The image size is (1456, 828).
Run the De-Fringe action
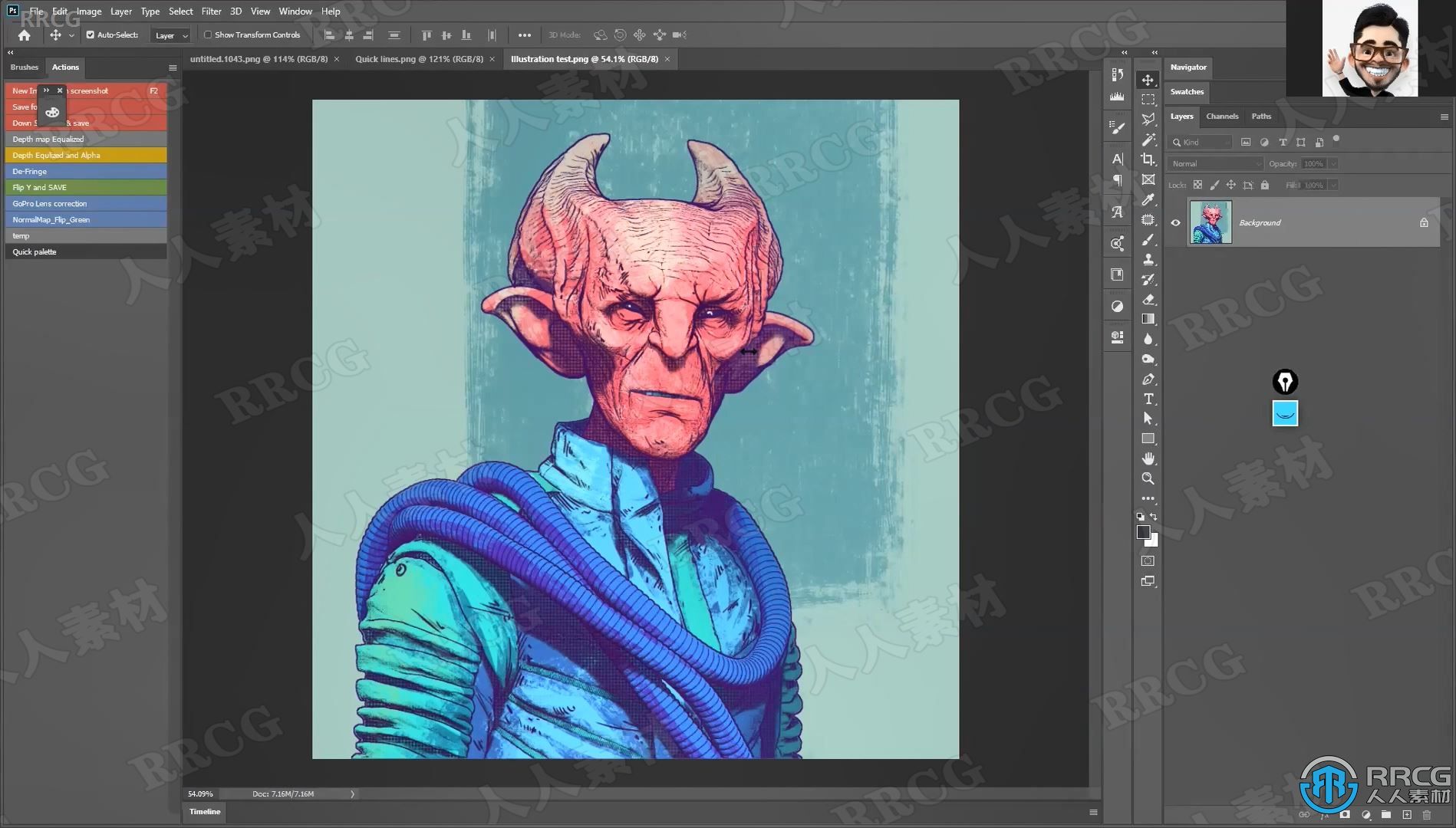pos(86,172)
